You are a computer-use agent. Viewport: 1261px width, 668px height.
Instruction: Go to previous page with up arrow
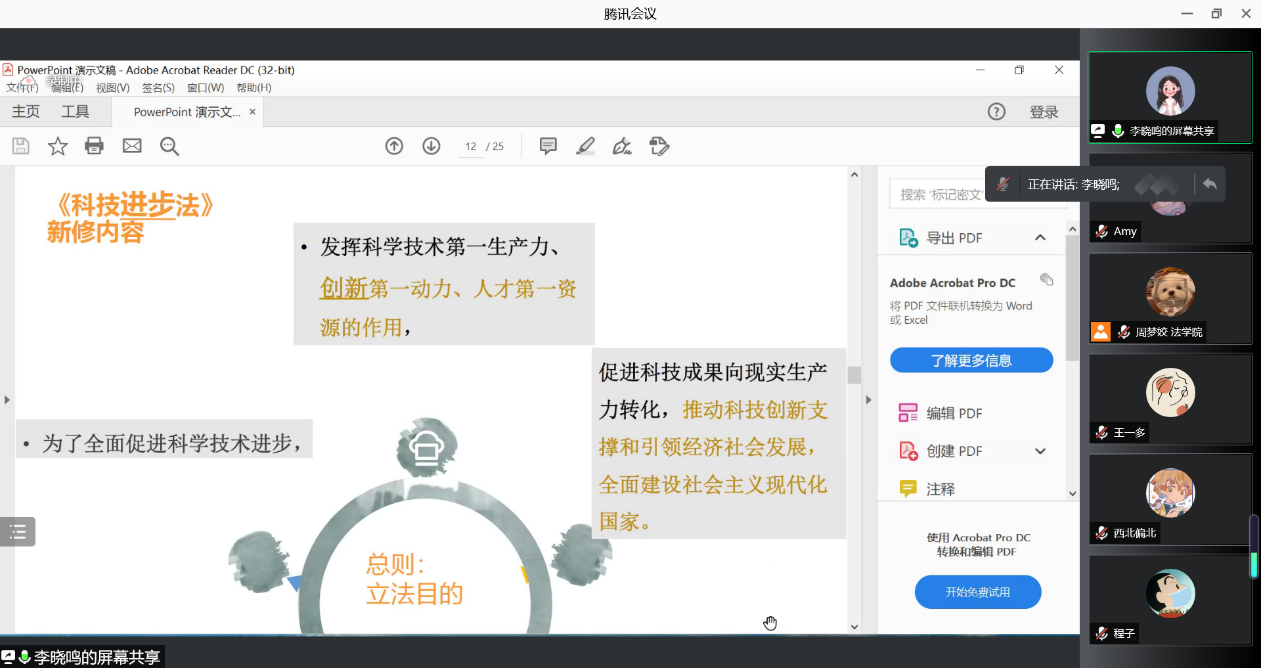[x=394, y=146]
